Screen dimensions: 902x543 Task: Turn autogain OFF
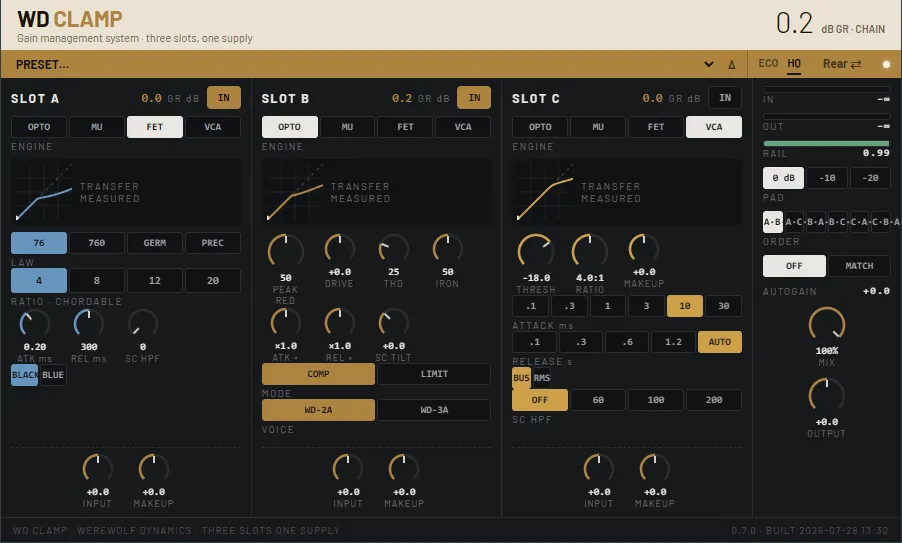coord(794,266)
